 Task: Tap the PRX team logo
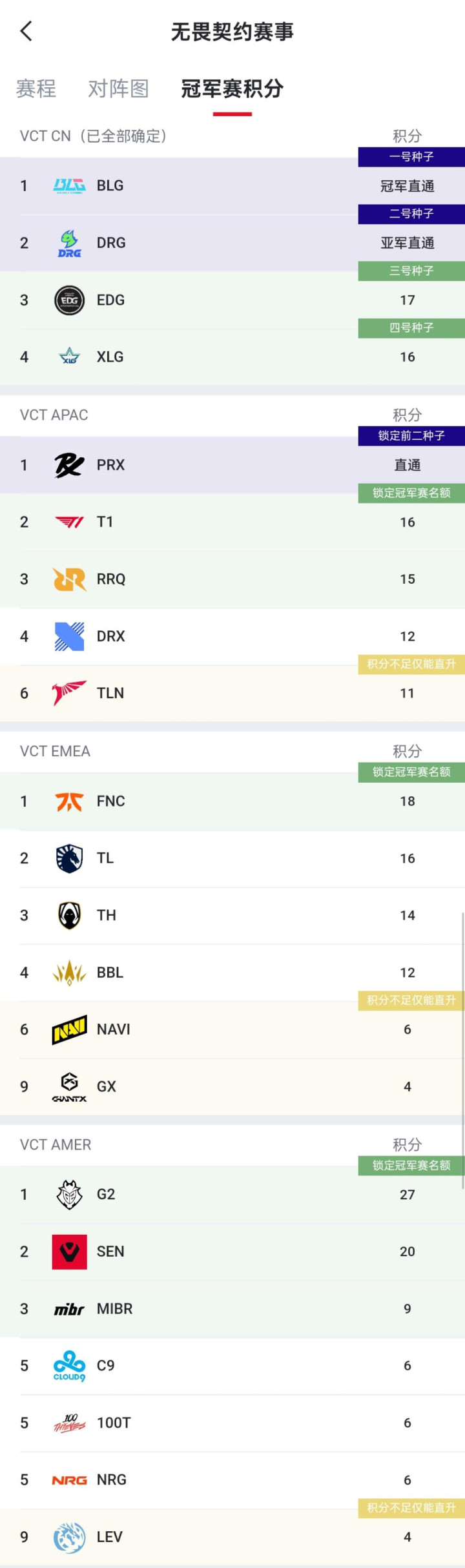click(69, 465)
